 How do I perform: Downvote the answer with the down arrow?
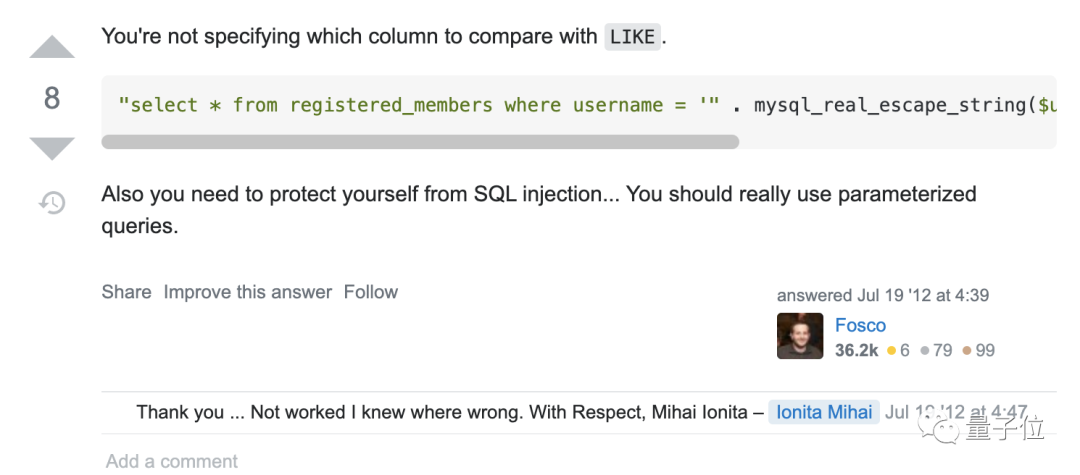coord(52,149)
